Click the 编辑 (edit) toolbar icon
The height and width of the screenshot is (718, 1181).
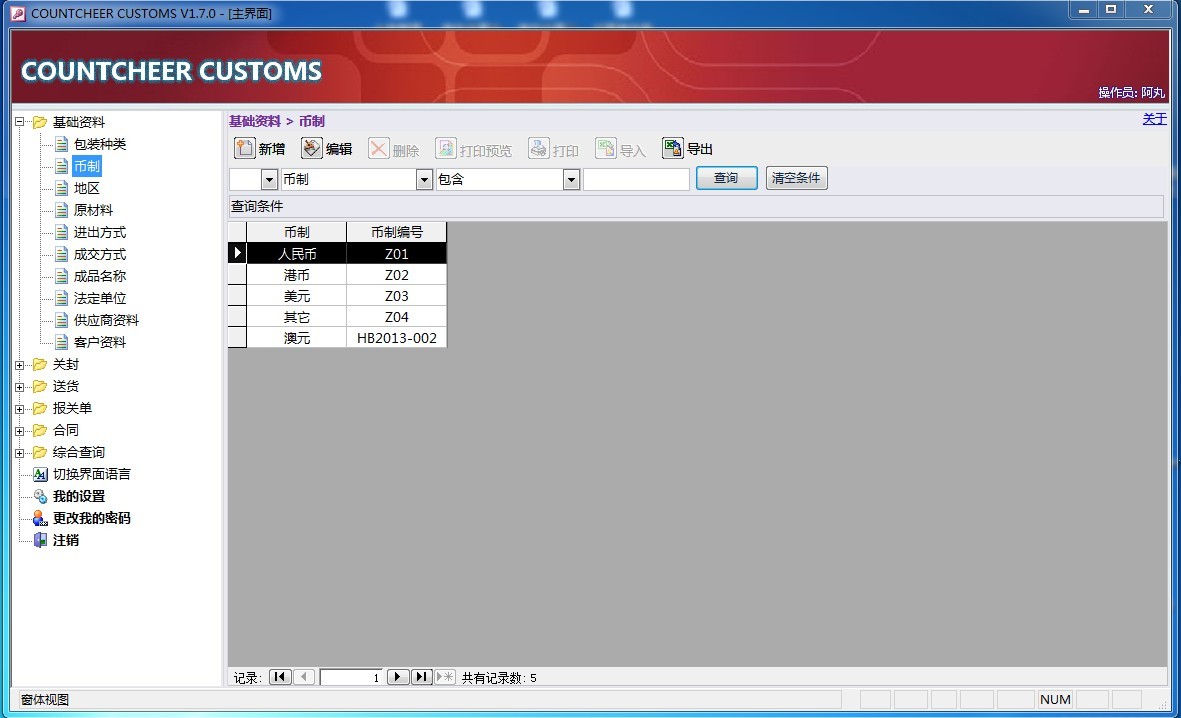(x=311, y=148)
